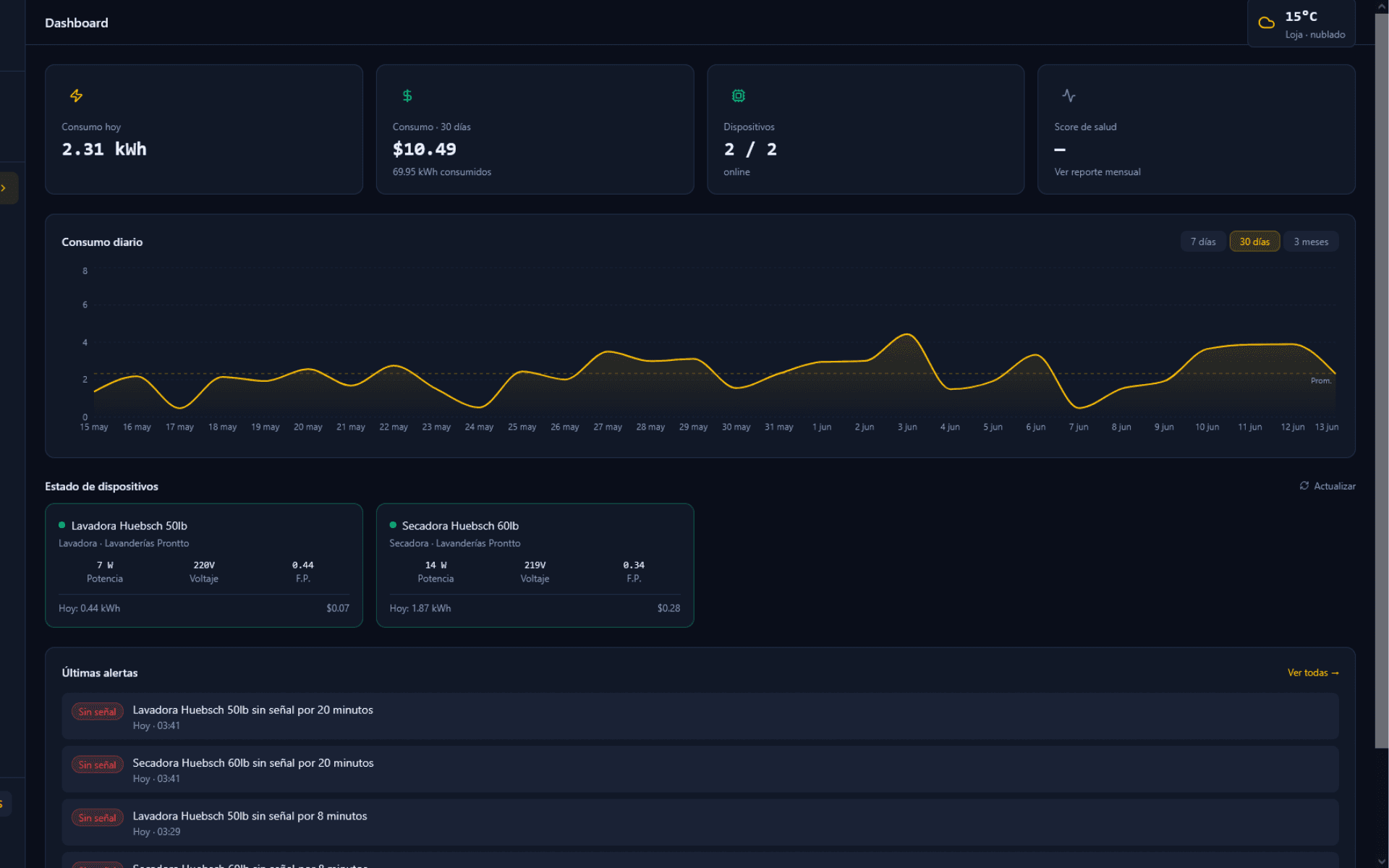Click the scrollbar up arrow
Viewport: 1389px width, 868px height.
click(1382, 6)
